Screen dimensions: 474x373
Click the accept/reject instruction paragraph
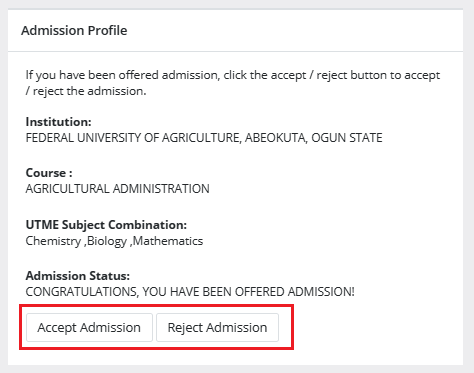click(x=233, y=83)
